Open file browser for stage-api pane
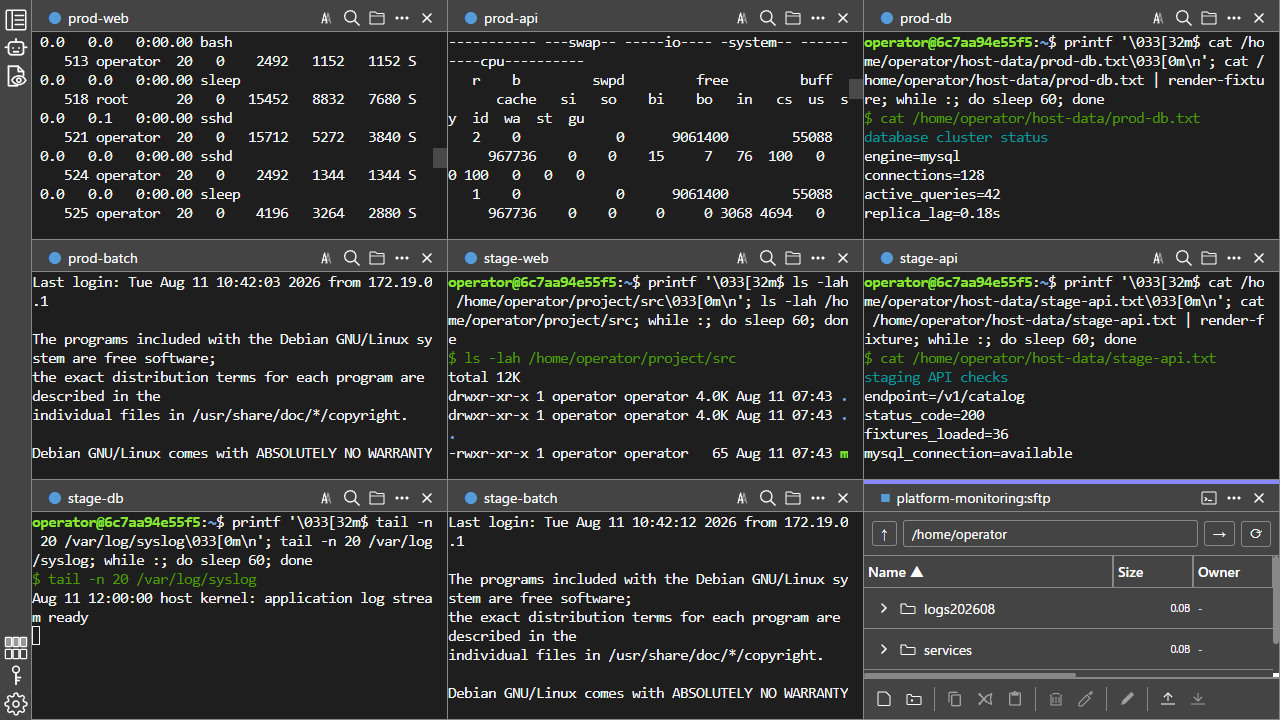This screenshot has height=720, width=1280. (1208, 258)
